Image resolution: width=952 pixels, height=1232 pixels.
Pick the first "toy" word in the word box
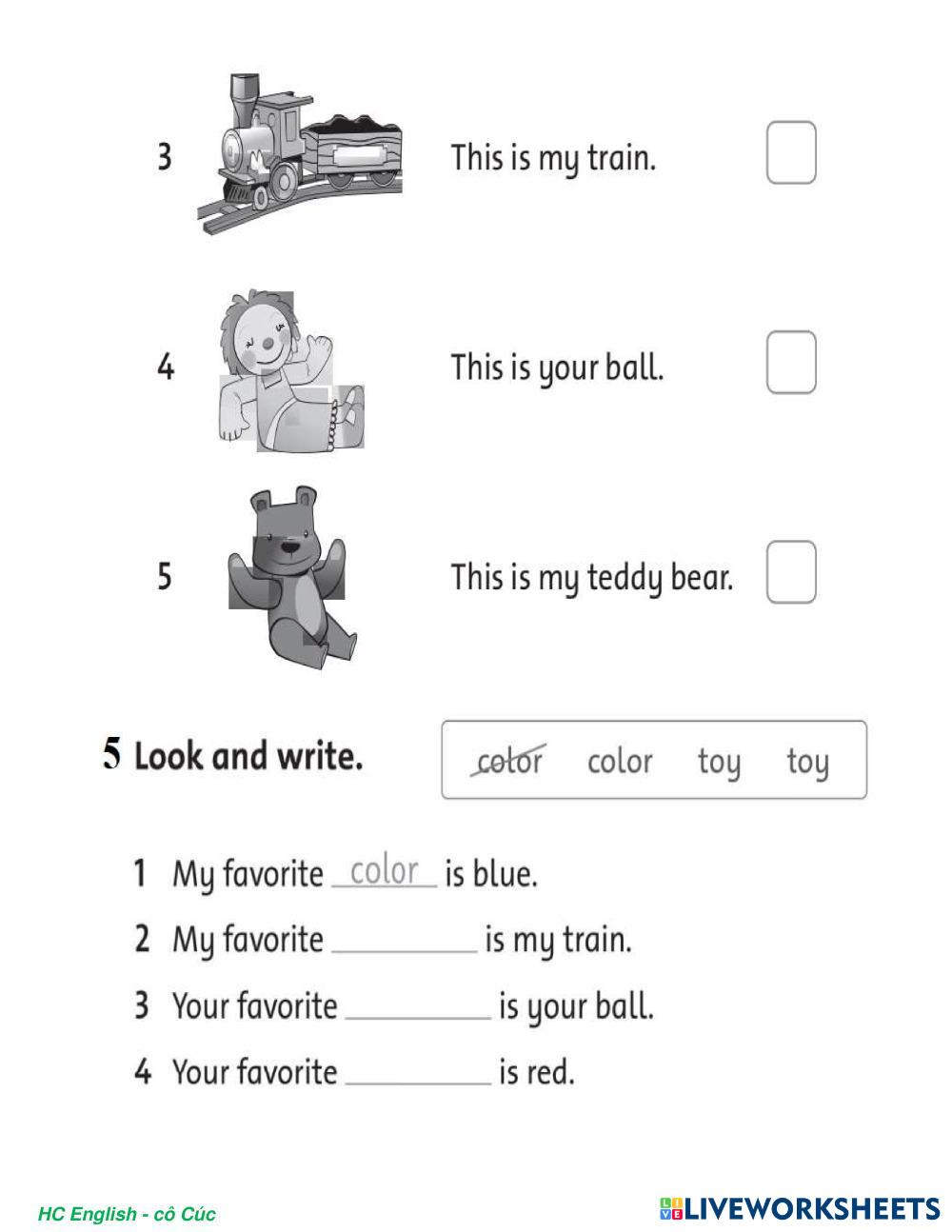719,761
